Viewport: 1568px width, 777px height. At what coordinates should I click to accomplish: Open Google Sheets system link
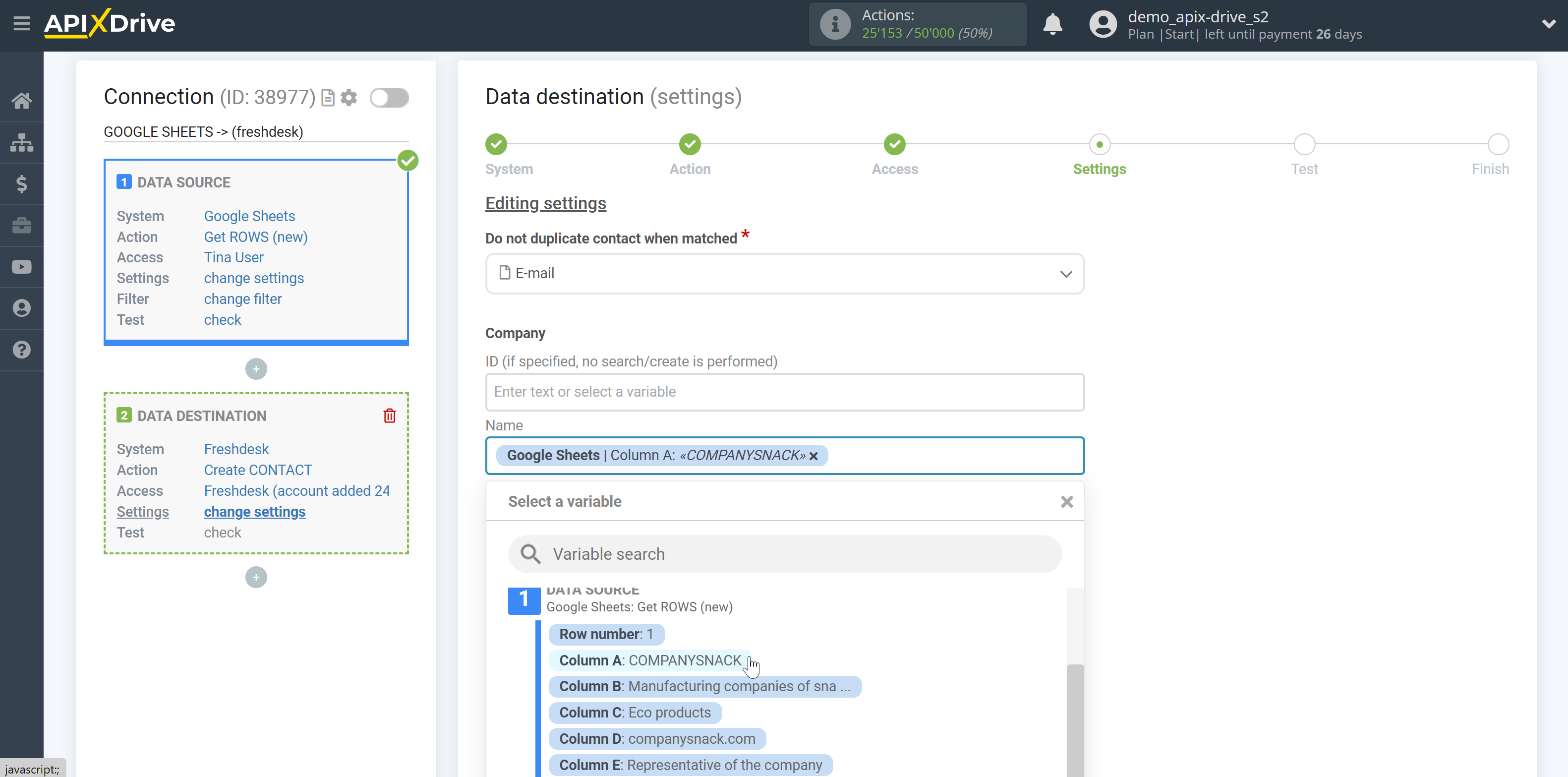coord(249,216)
